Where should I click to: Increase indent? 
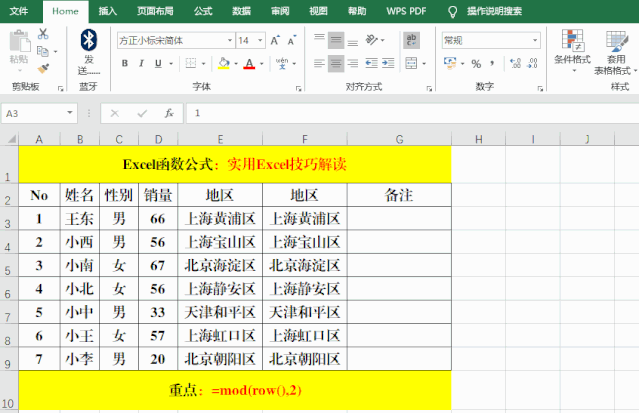(x=388, y=63)
